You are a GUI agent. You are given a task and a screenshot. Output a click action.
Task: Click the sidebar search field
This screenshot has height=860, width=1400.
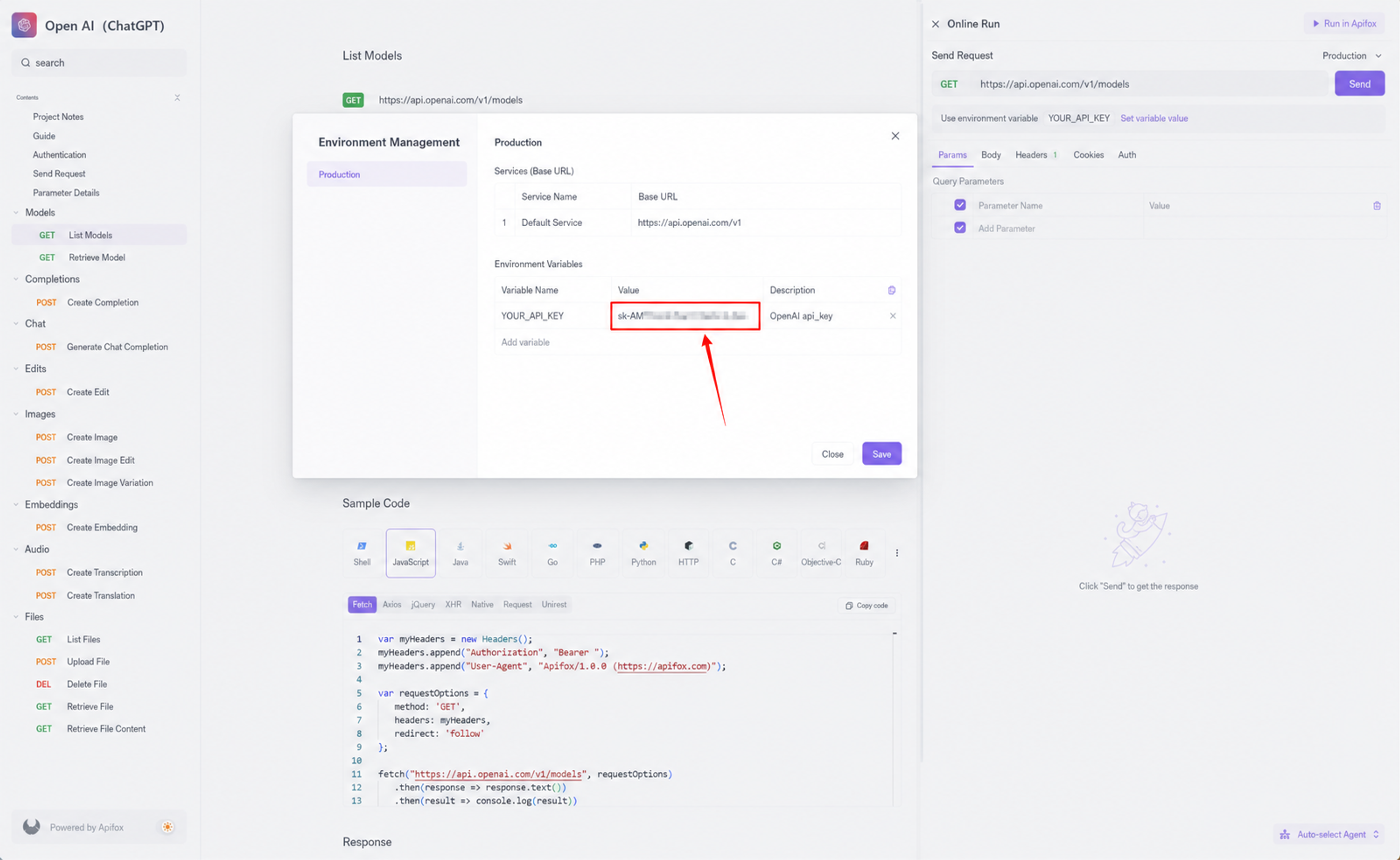(99, 63)
